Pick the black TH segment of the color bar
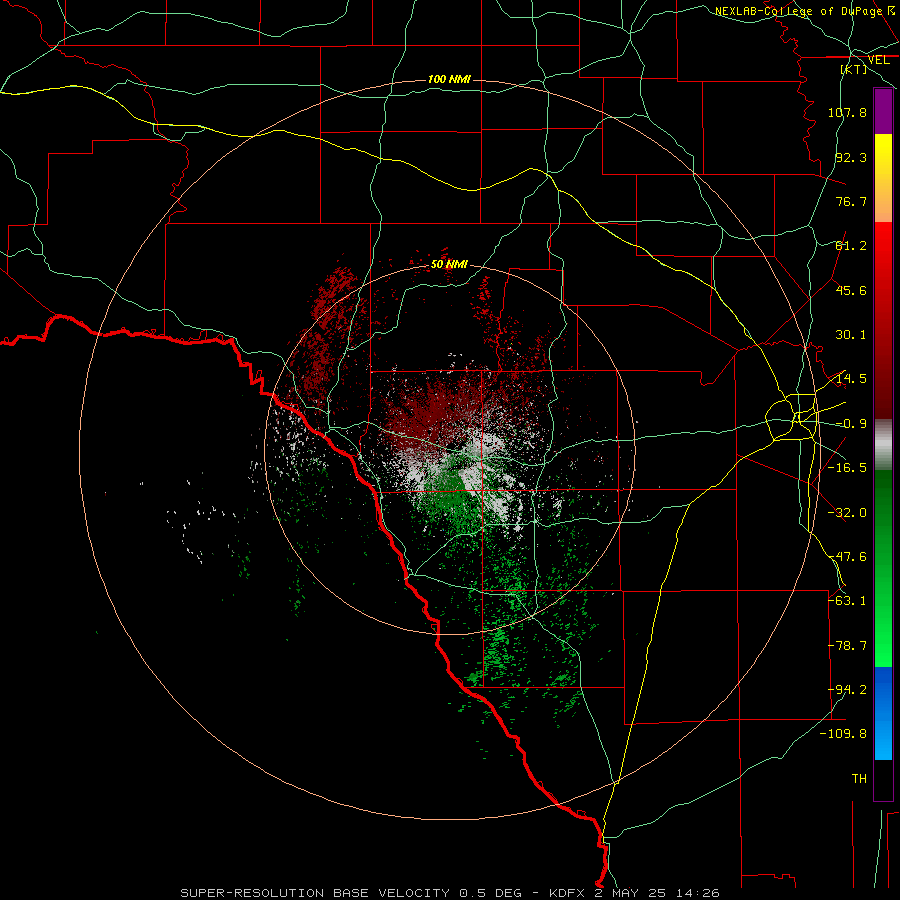Viewport: 900px width, 900px height. click(883, 779)
